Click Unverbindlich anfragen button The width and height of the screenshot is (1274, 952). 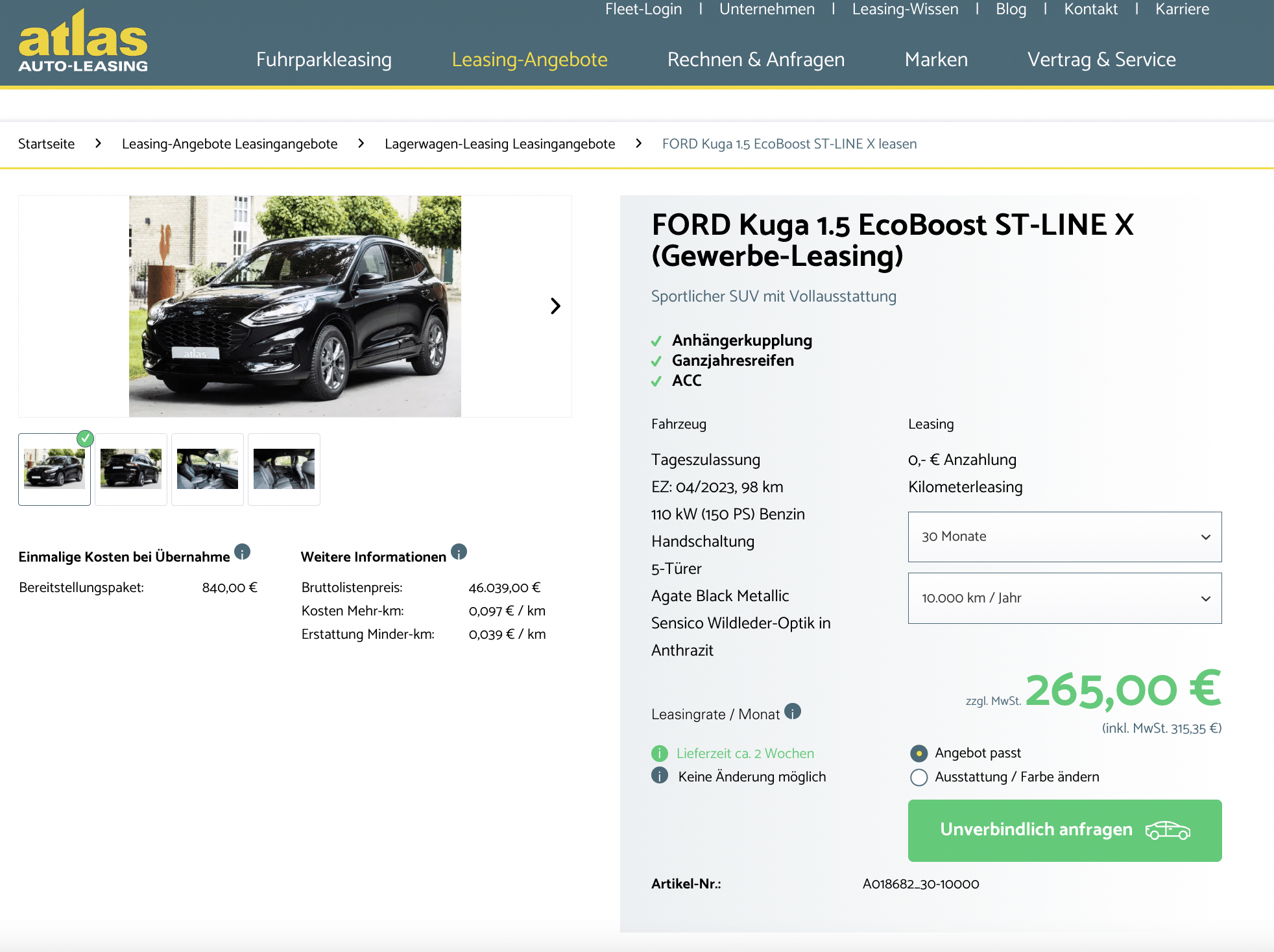coord(1065,831)
